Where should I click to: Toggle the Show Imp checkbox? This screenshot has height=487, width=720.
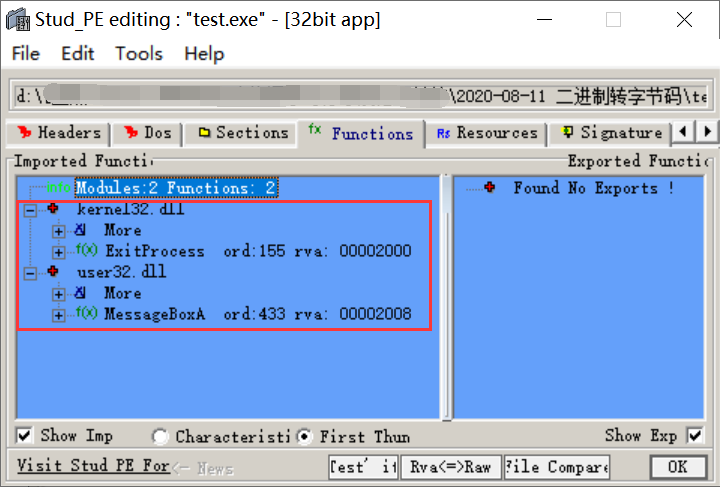click(24, 435)
